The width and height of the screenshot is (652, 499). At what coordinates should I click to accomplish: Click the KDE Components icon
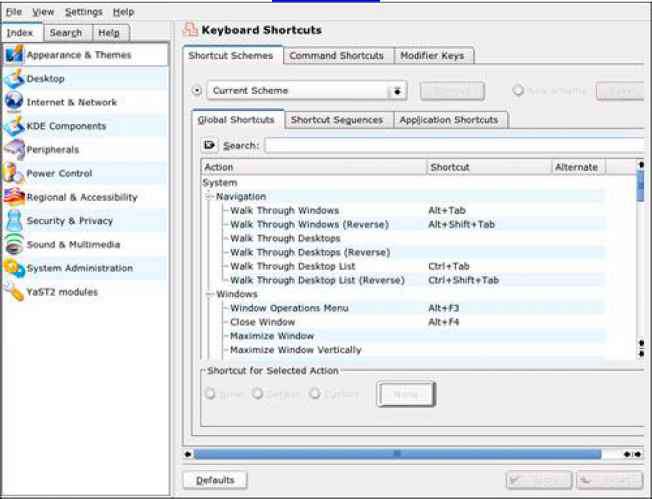(x=13, y=126)
